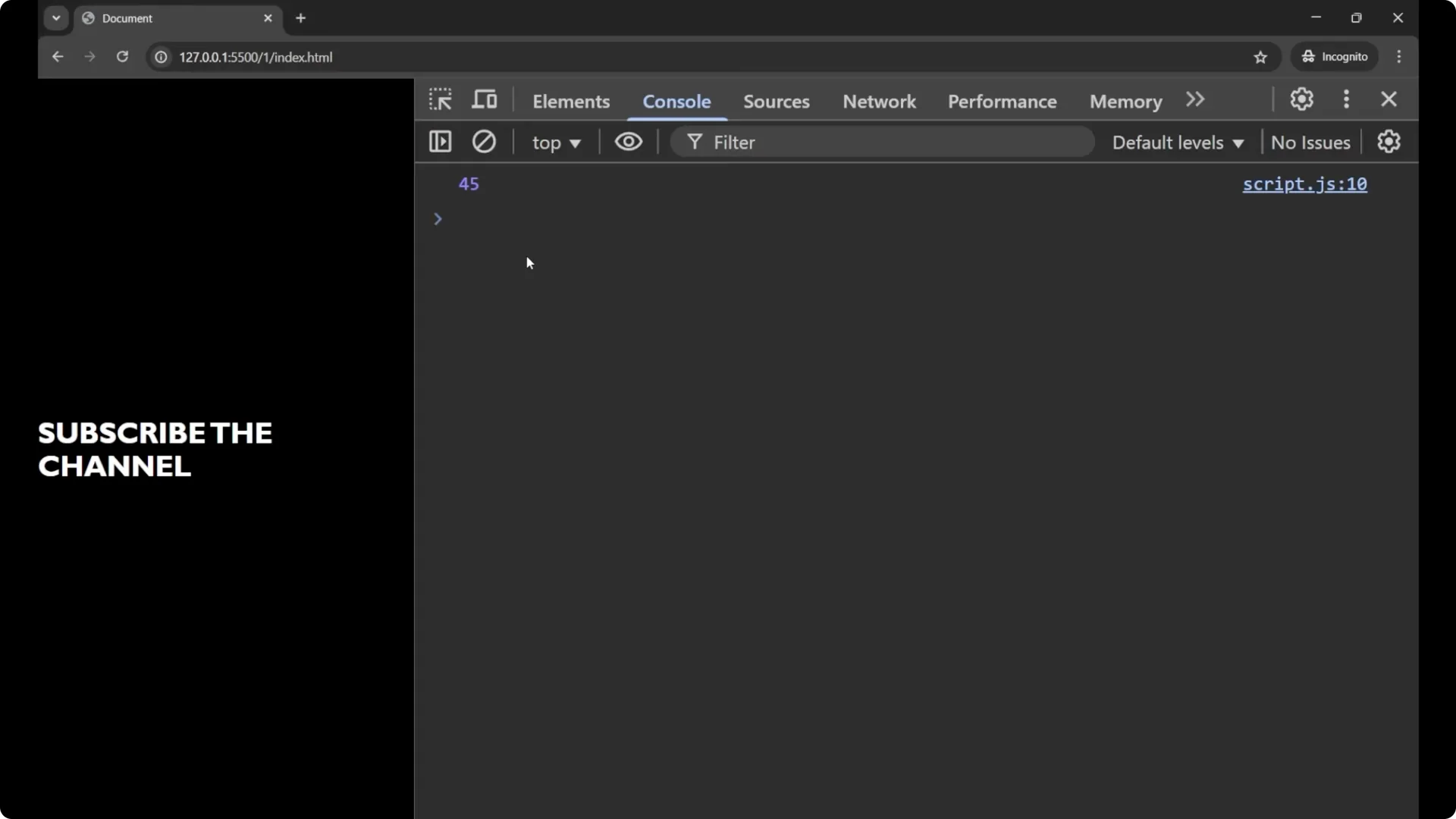The image size is (1456, 819).
Task: Reload the current page
Action: click(122, 57)
